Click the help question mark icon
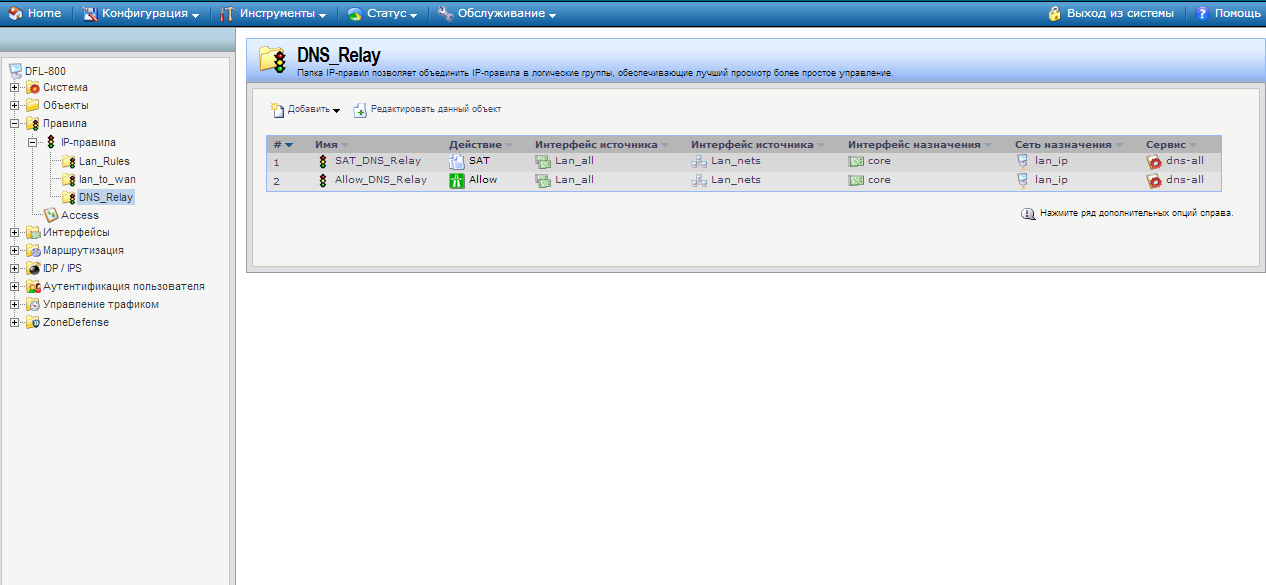 [1203, 13]
